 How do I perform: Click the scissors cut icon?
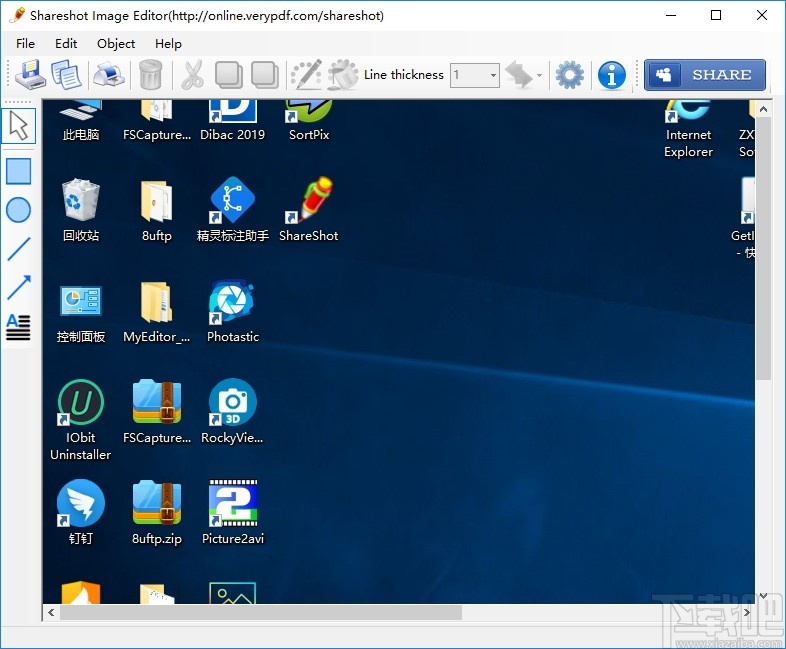point(192,75)
